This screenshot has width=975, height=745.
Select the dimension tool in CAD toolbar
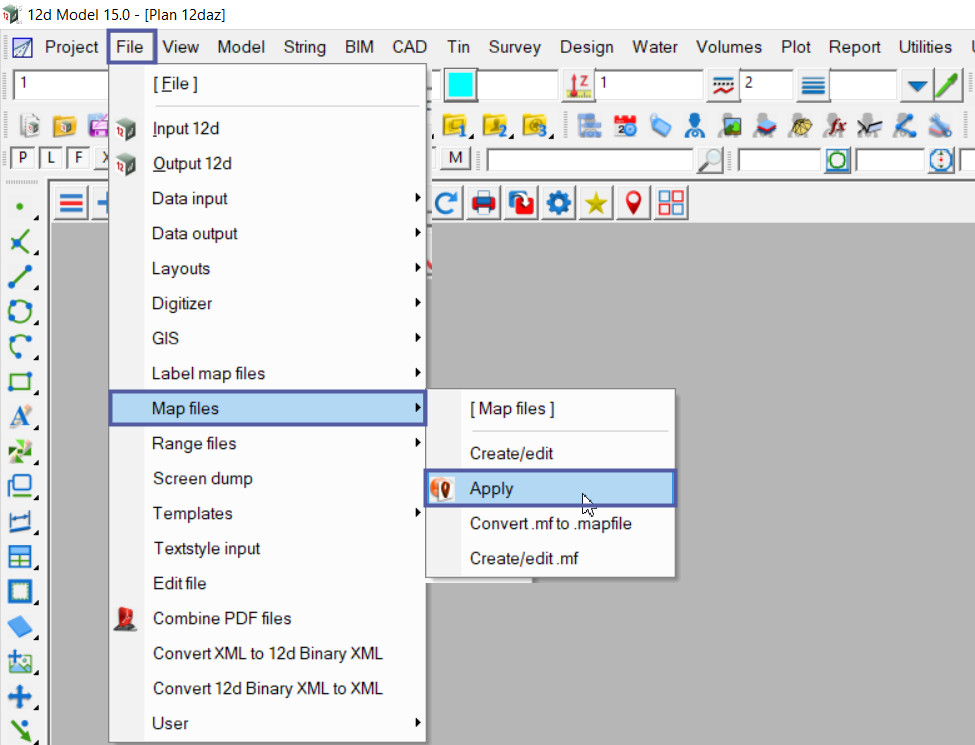pos(20,521)
